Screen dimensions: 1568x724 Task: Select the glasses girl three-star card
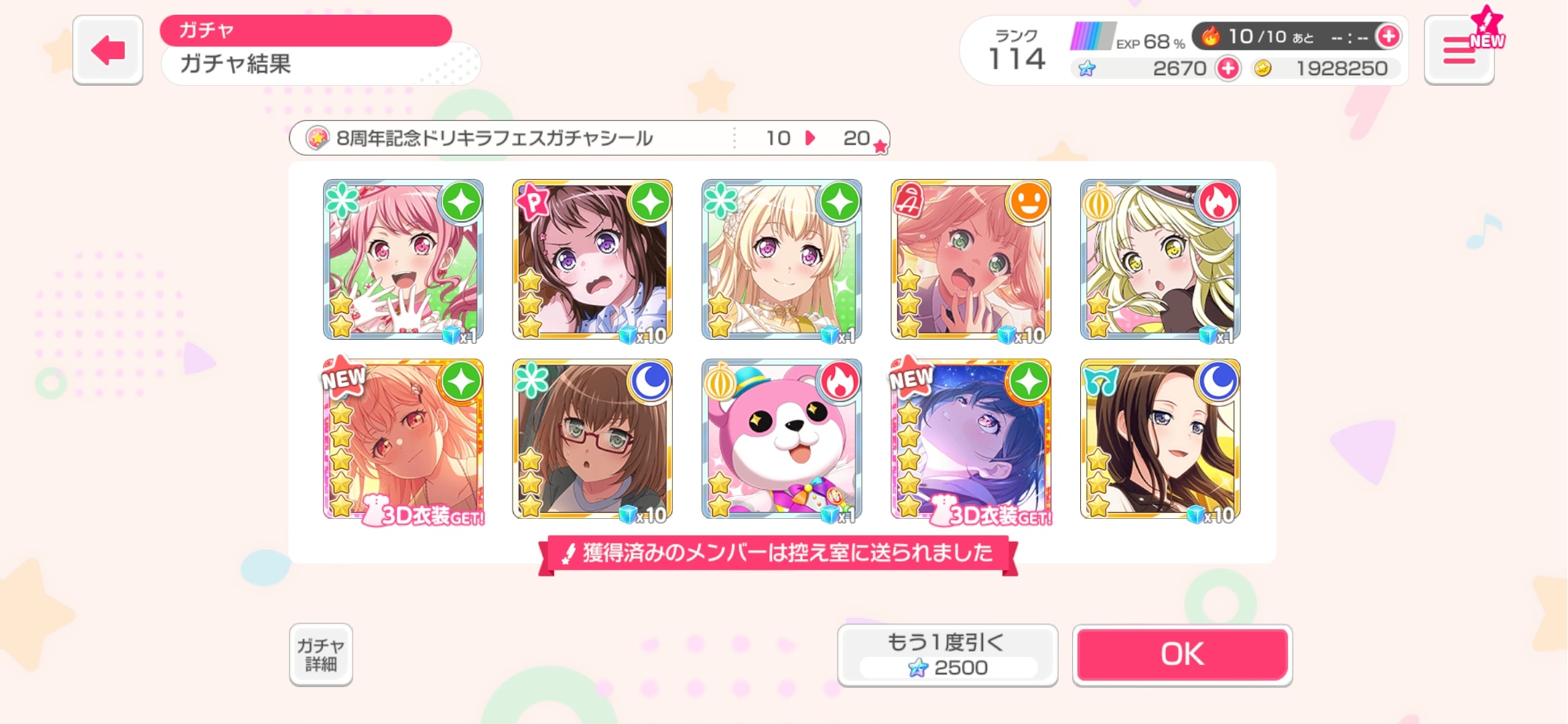(x=592, y=440)
